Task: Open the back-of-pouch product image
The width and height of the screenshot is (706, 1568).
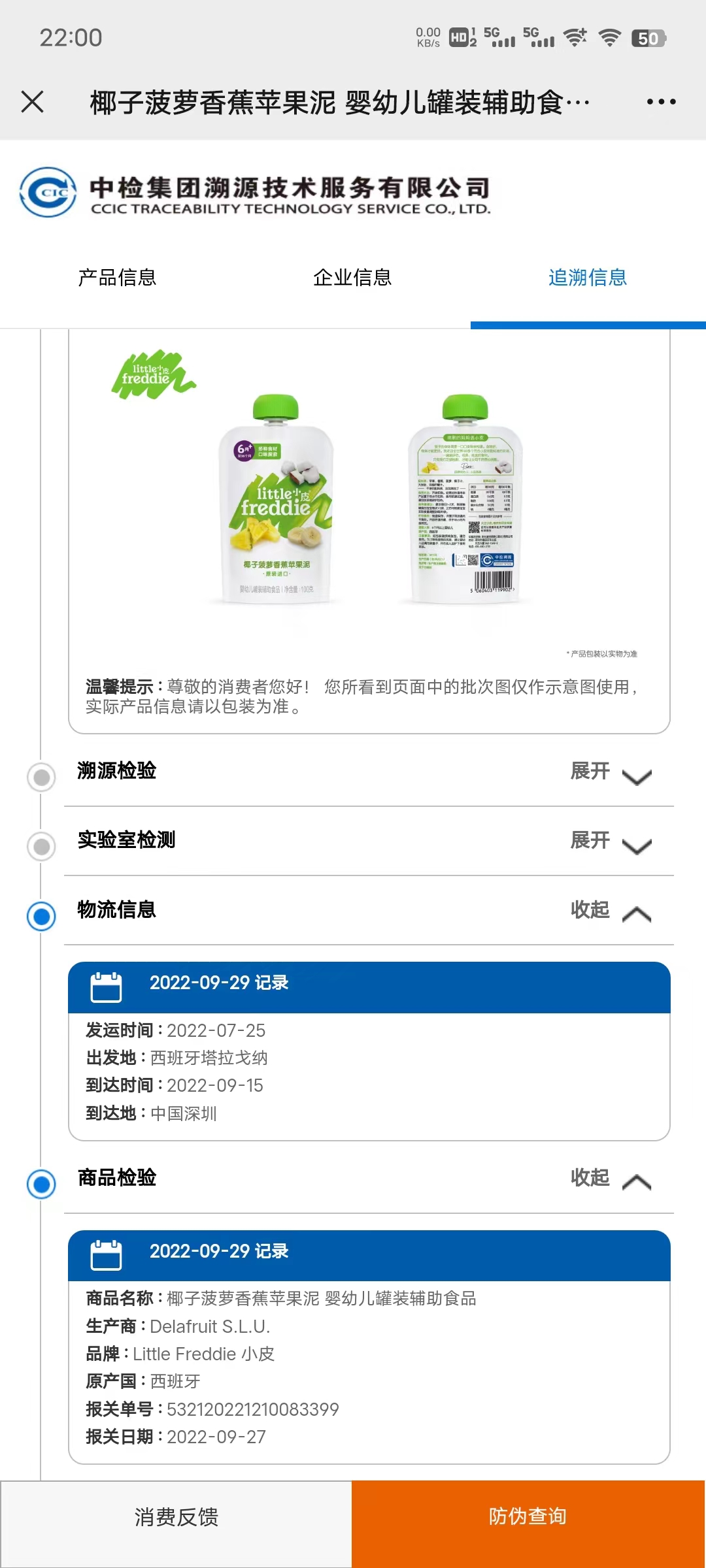Action: 465,499
